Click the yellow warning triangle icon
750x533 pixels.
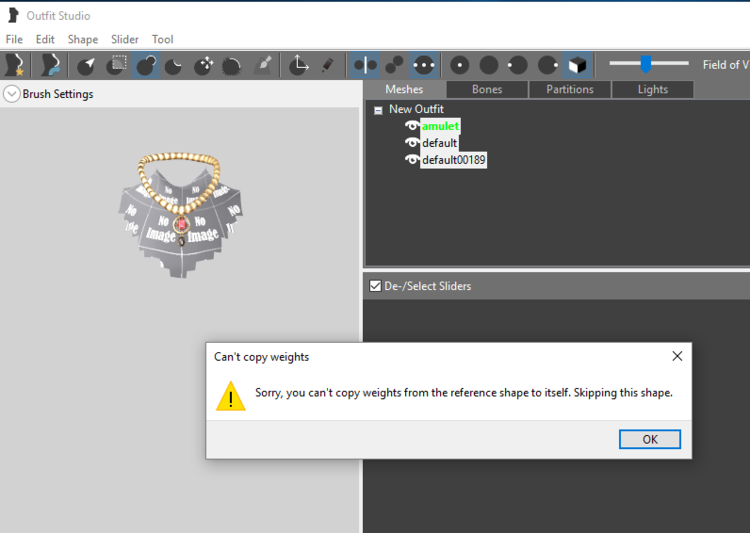pos(231,396)
